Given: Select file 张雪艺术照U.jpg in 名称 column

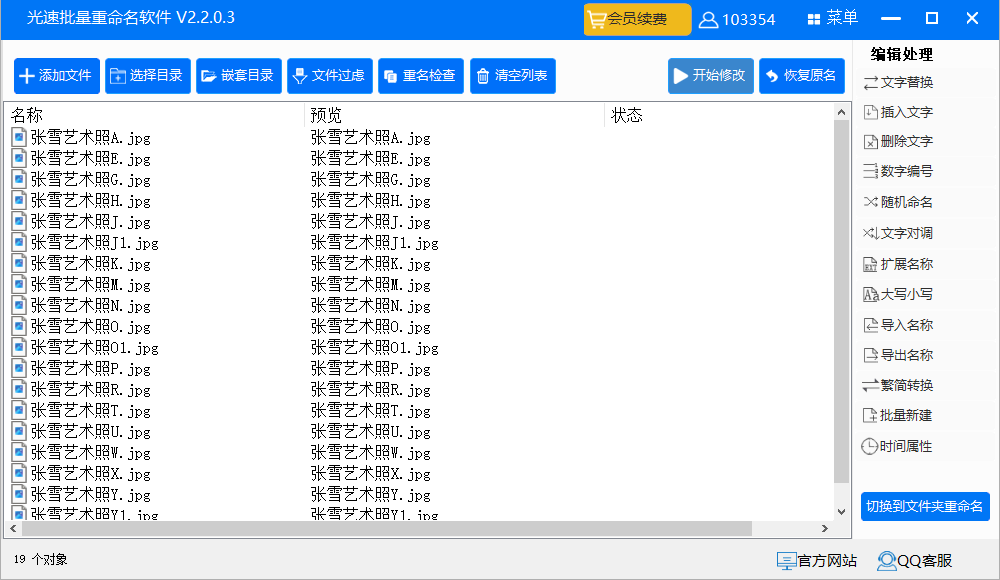Looking at the screenshot, I should pyautogui.click(x=91, y=433).
